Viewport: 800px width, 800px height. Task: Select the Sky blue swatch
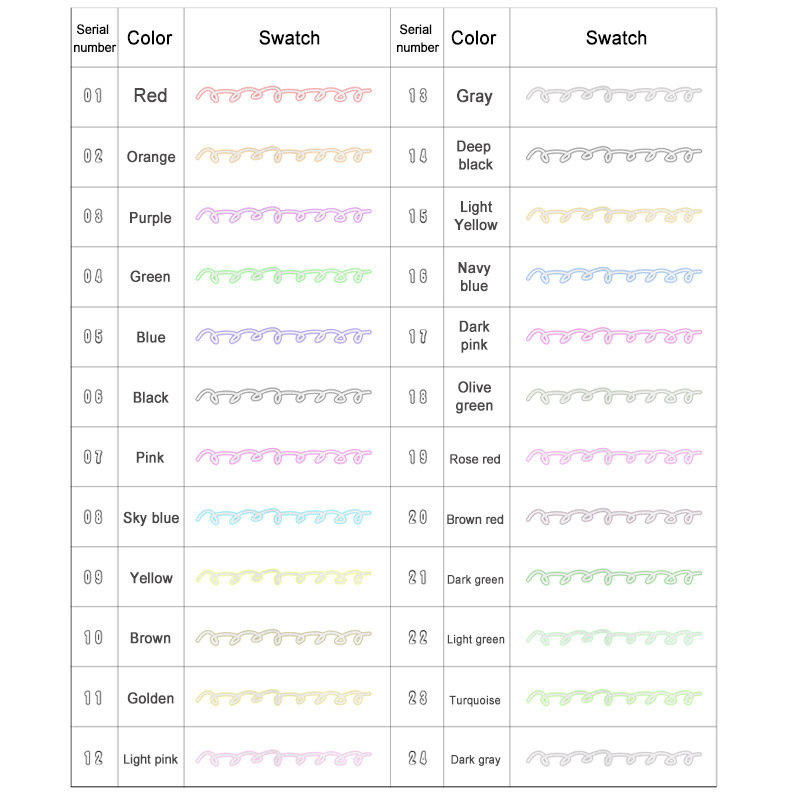click(284, 517)
